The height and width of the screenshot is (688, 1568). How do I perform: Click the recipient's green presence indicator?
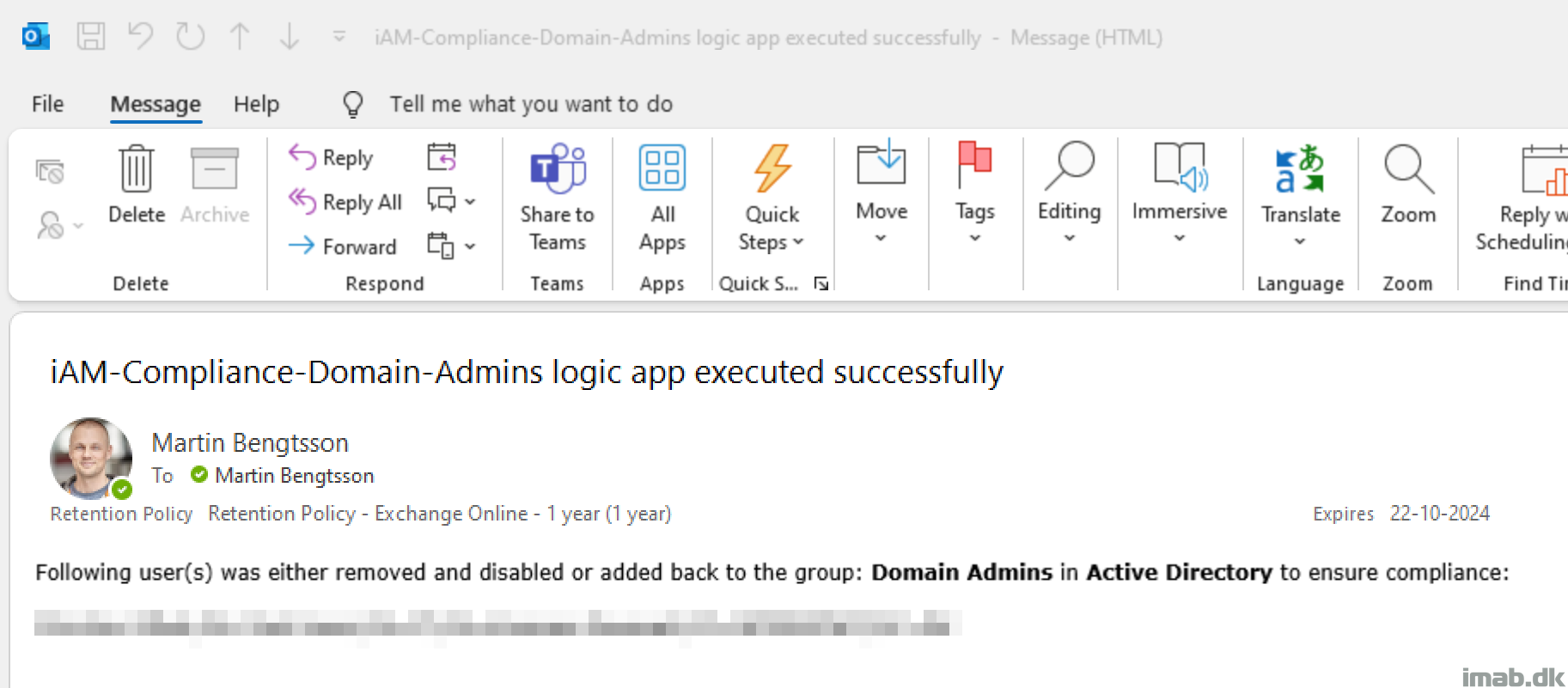tap(199, 474)
